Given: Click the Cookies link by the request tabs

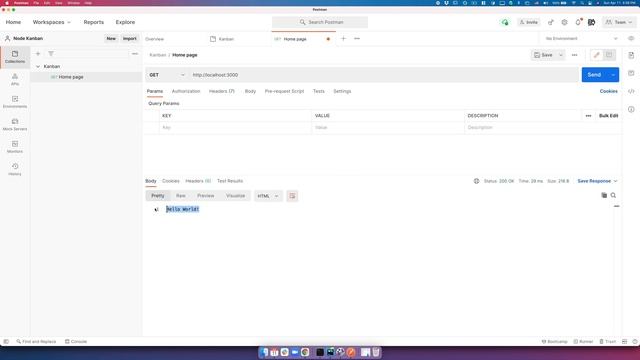Looking at the screenshot, I should 609,91.
